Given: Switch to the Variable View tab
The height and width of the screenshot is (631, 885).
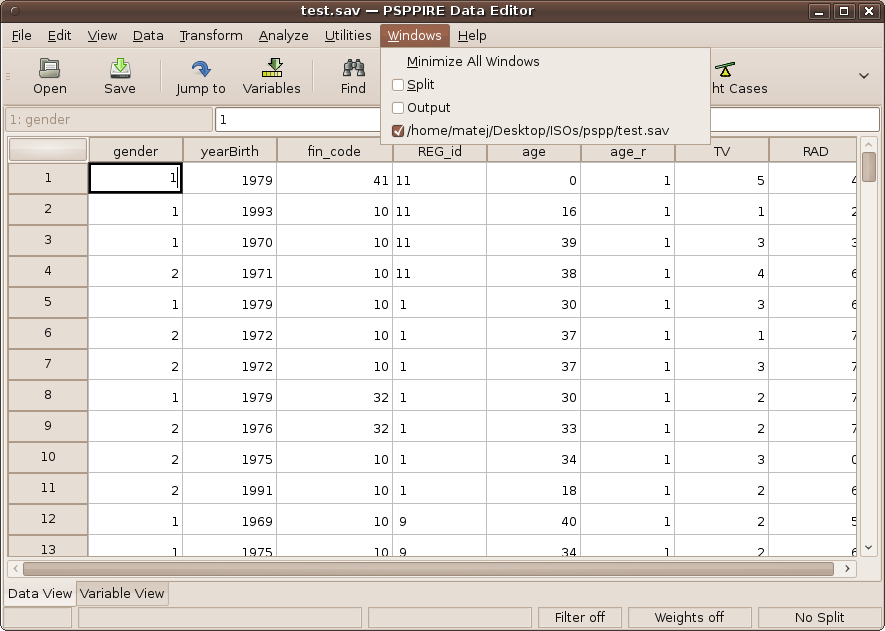Looking at the screenshot, I should 122,593.
